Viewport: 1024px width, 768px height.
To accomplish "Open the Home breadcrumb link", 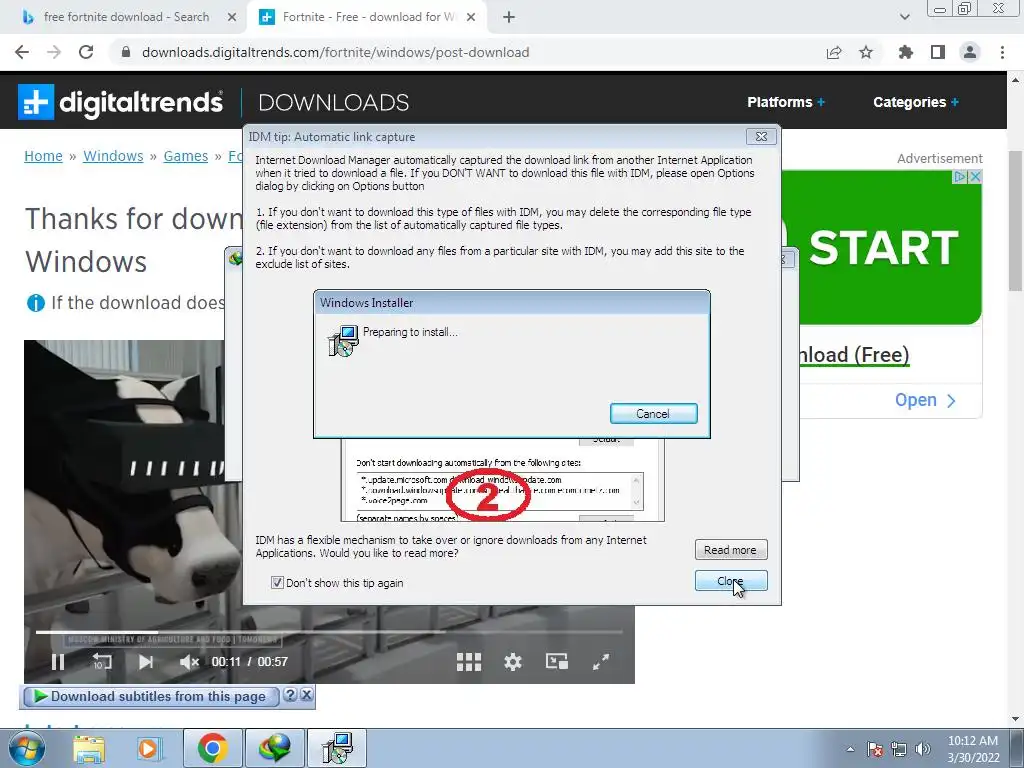I will [x=43, y=156].
